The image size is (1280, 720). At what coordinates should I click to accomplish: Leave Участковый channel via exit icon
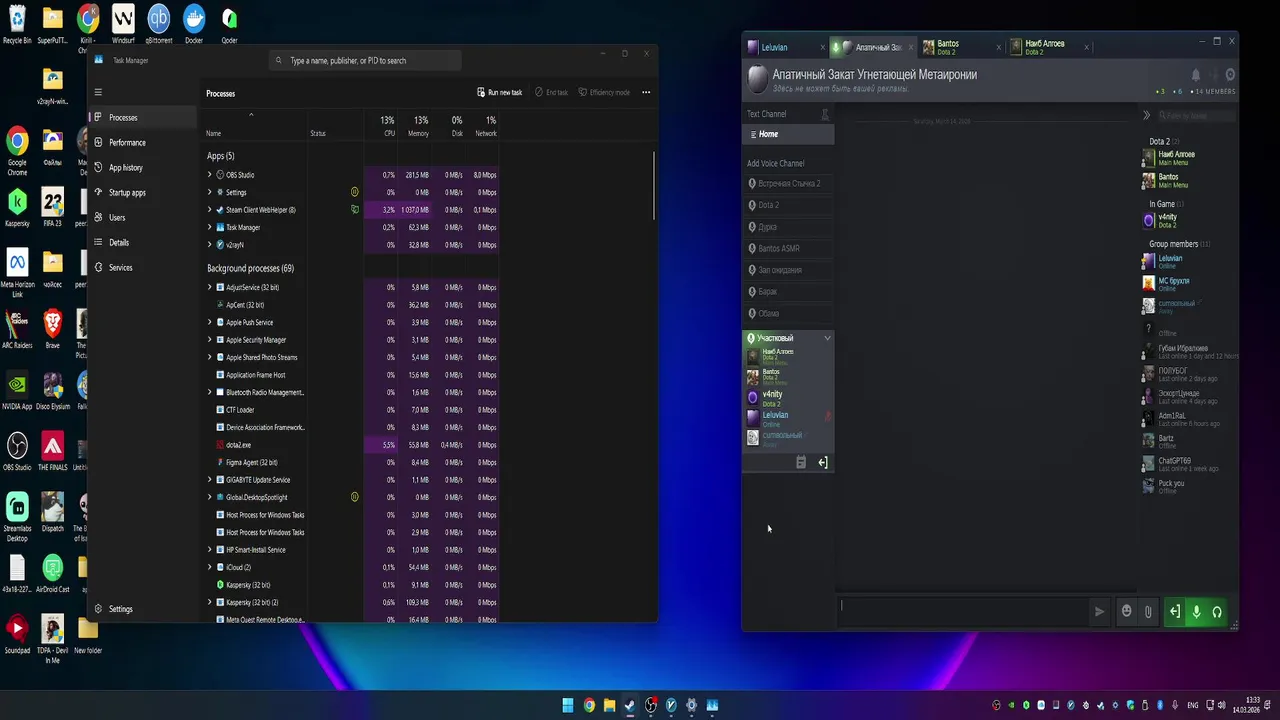click(x=823, y=462)
